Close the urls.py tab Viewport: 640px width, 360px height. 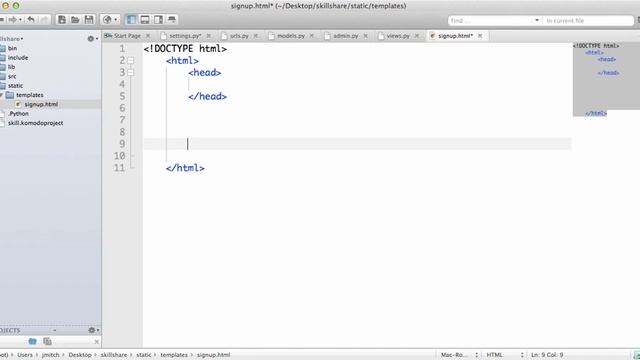(256, 36)
